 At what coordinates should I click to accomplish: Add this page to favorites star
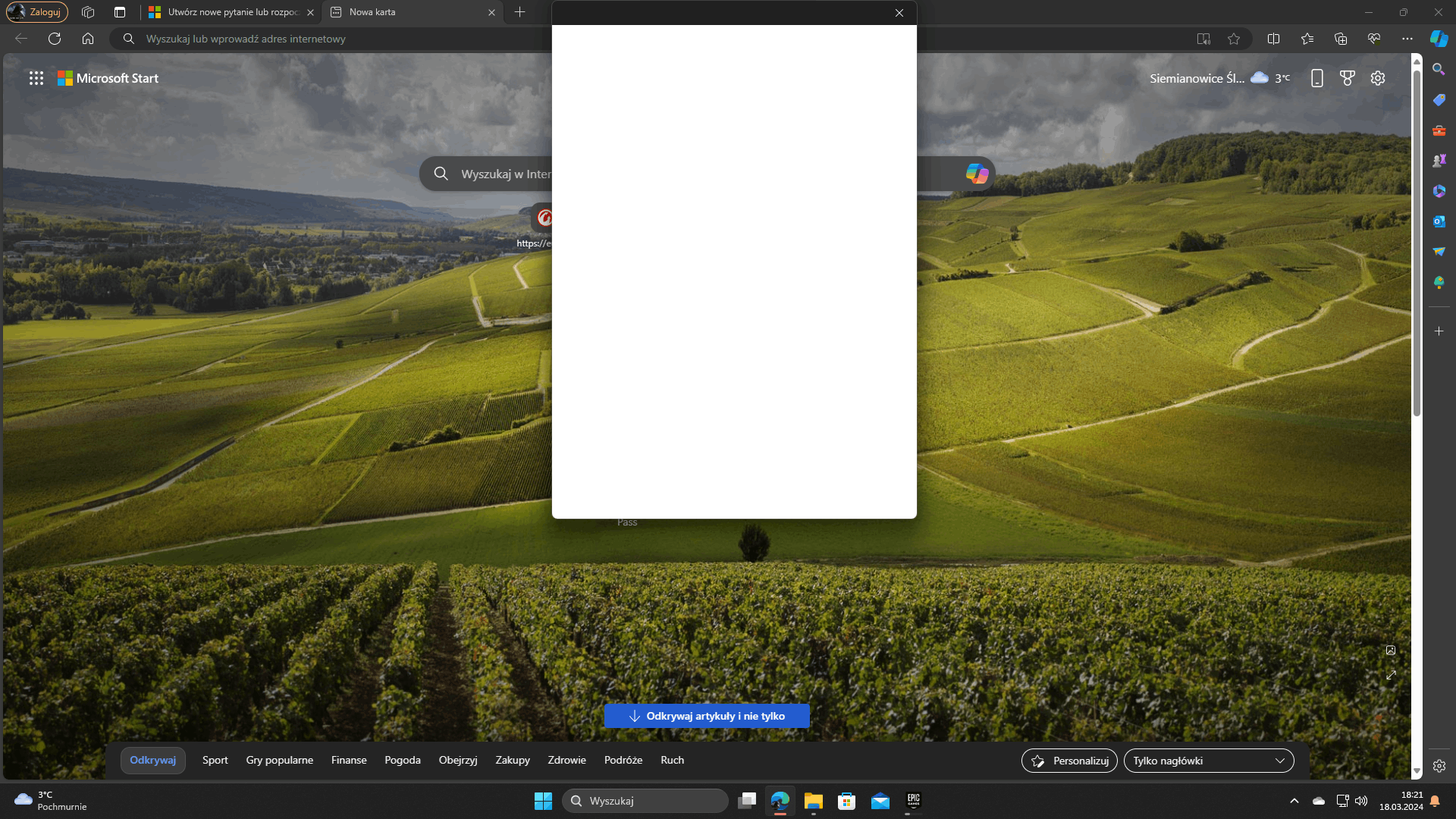tap(1234, 39)
